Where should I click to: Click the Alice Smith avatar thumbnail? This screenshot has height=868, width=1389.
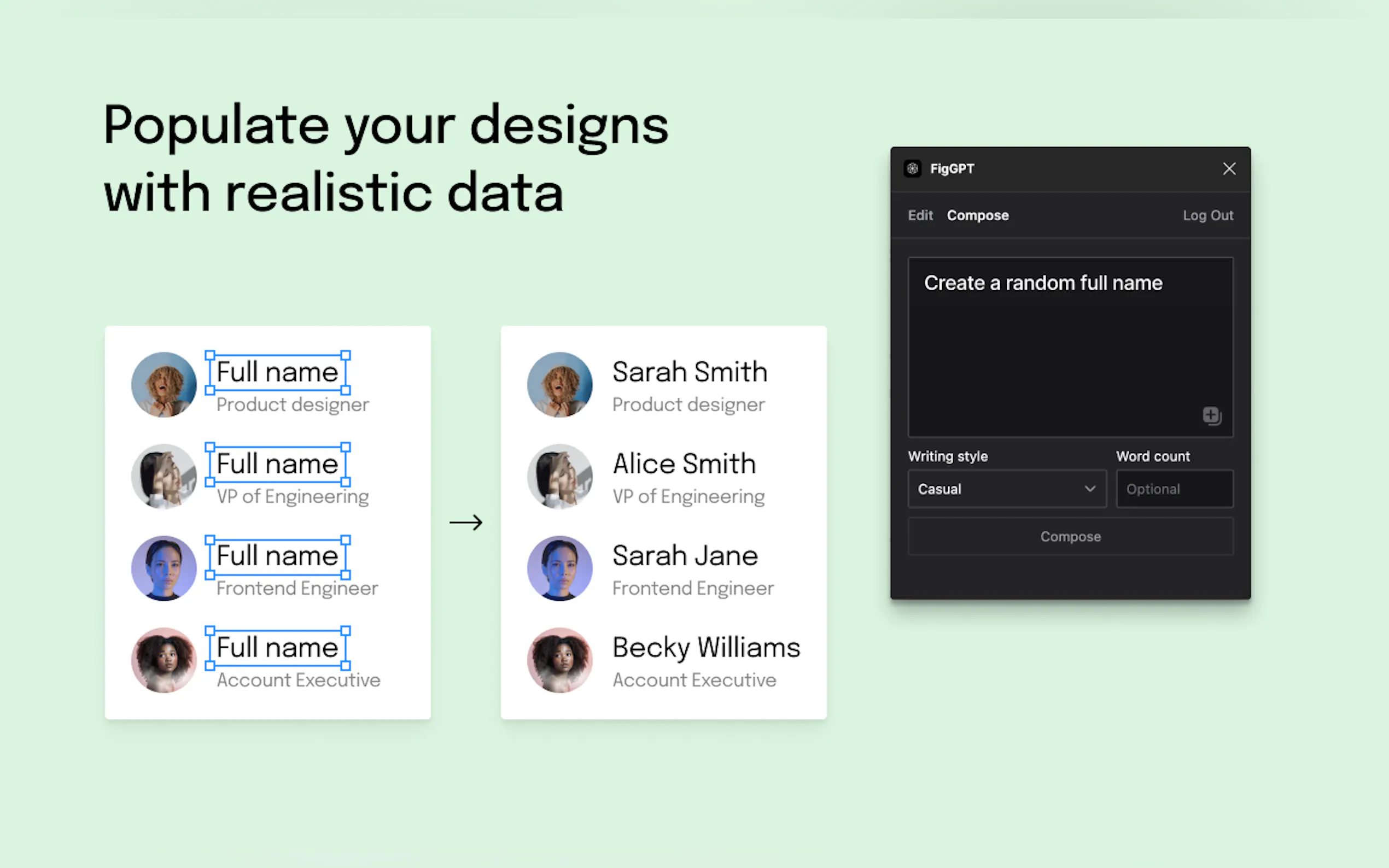point(560,476)
